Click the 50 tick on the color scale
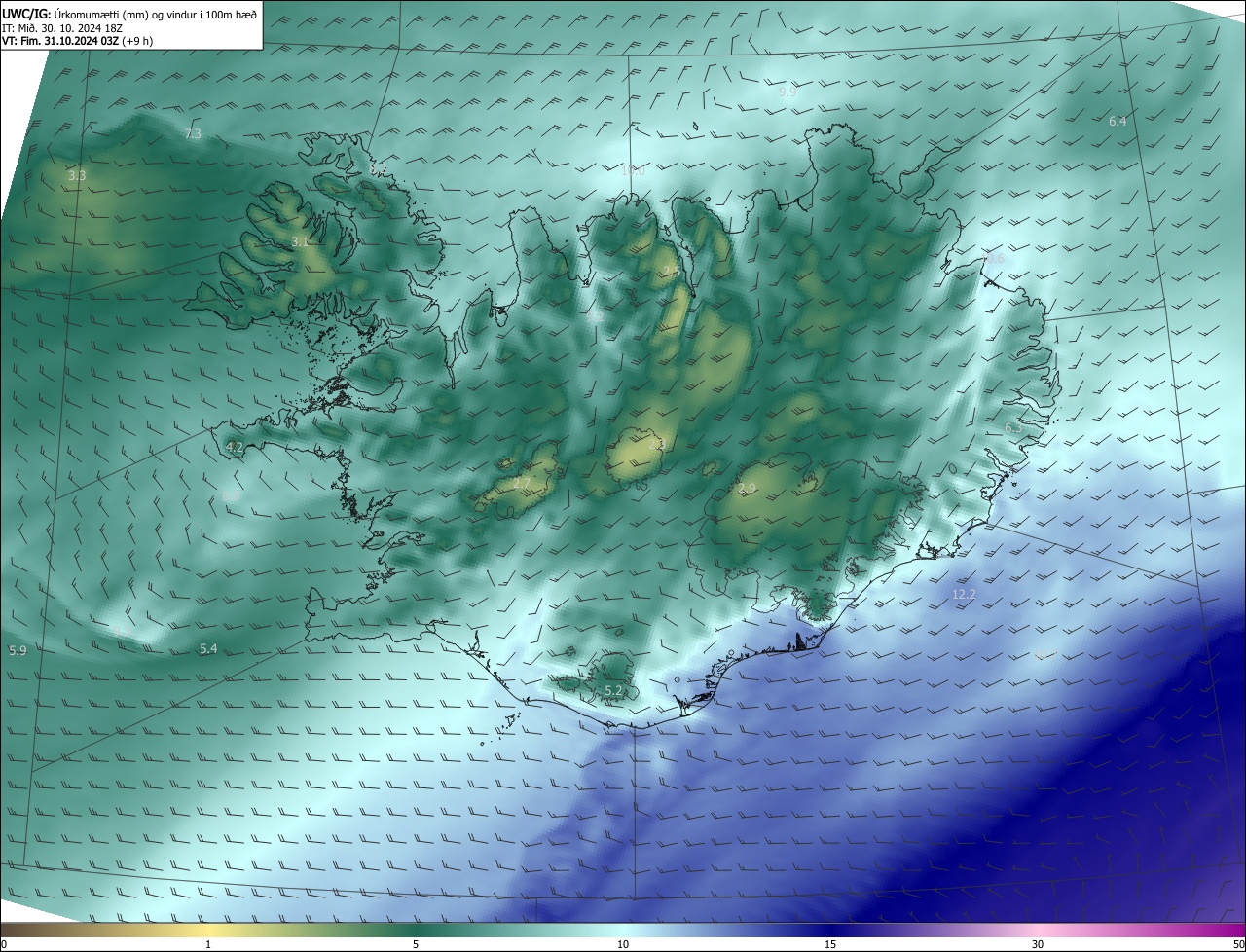This screenshot has height=952, width=1246. pyautogui.click(x=1239, y=945)
